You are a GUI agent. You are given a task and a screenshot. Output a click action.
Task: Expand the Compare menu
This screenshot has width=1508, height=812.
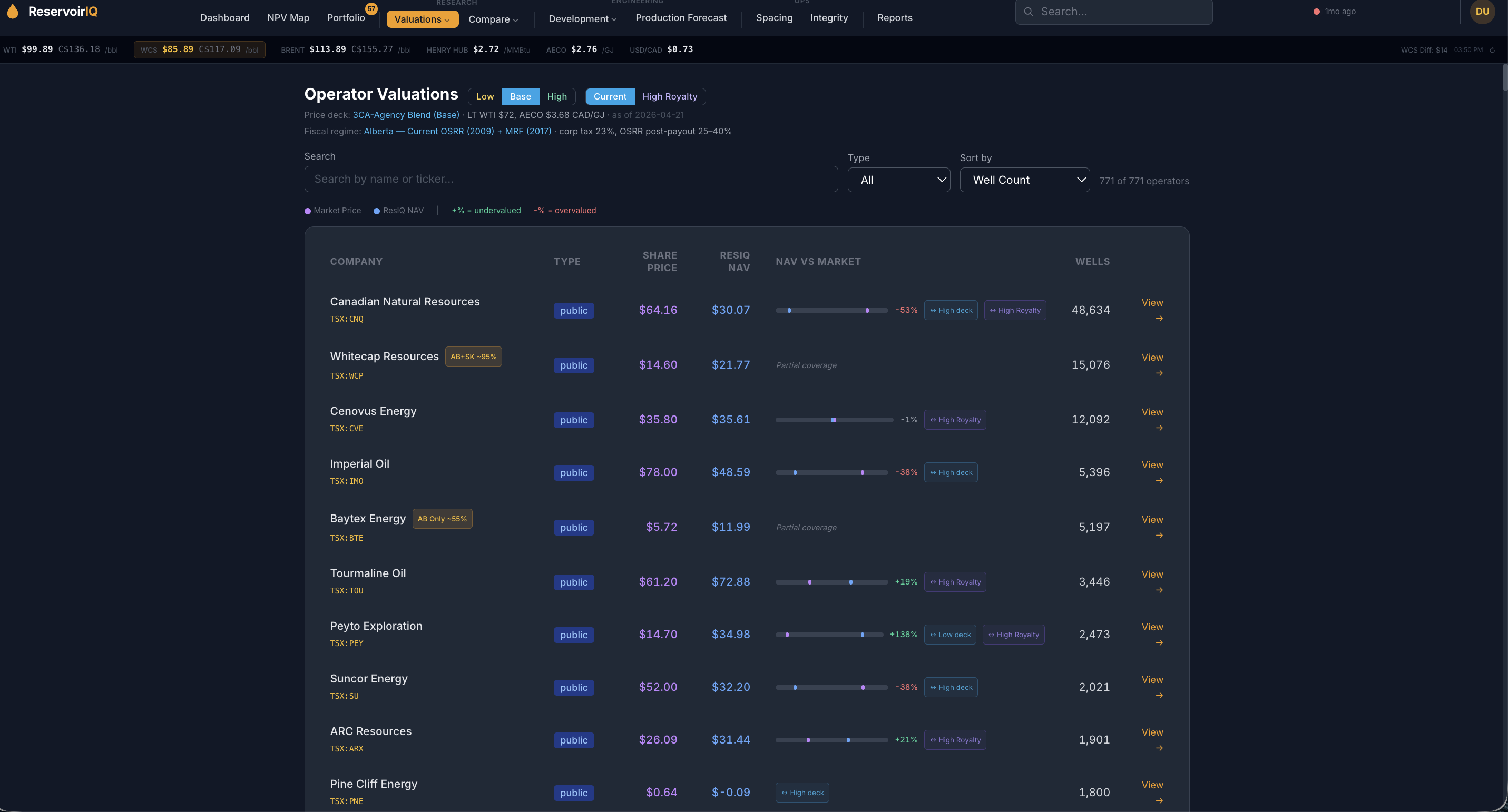pos(493,19)
